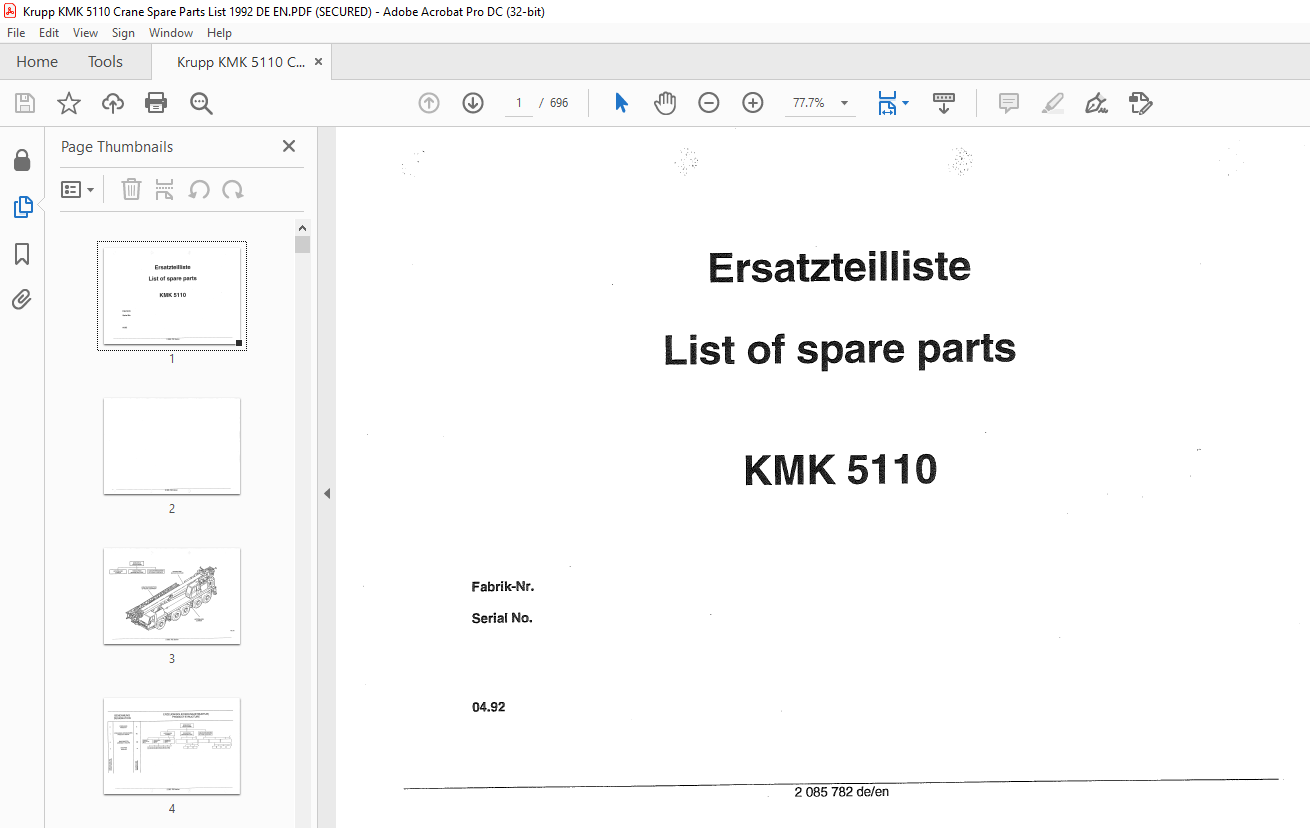Viewport: 1310px width, 828px height.
Task: Click the cloud upload icon
Action: pyautogui.click(x=112, y=103)
